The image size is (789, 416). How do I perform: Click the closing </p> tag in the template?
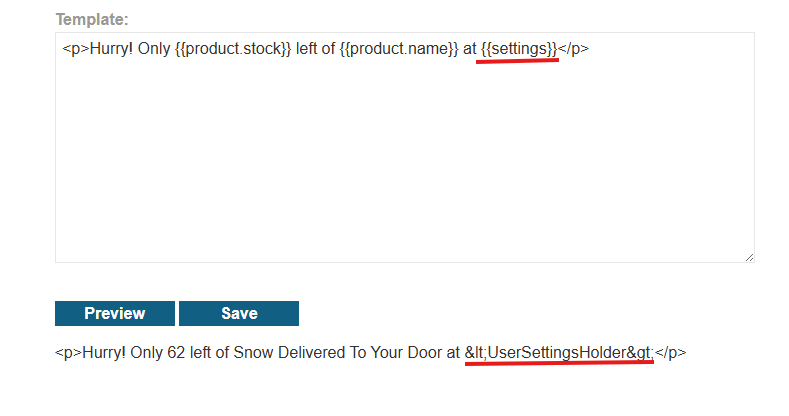point(573,49)
